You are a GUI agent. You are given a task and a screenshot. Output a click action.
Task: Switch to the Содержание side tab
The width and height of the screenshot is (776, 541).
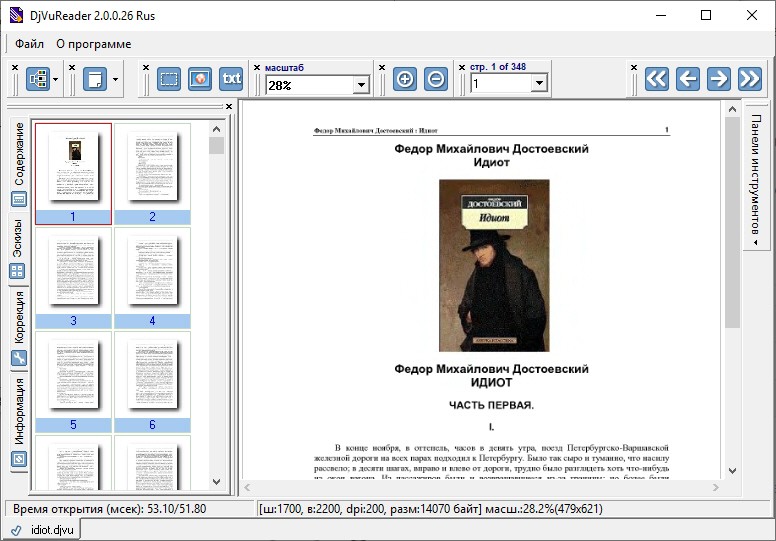click(18, 154)
